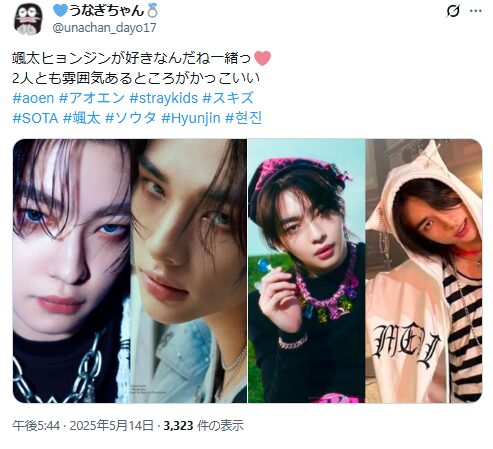Open the #straykids hashtag
Screen dimensions: 493x449
point(164,98)
